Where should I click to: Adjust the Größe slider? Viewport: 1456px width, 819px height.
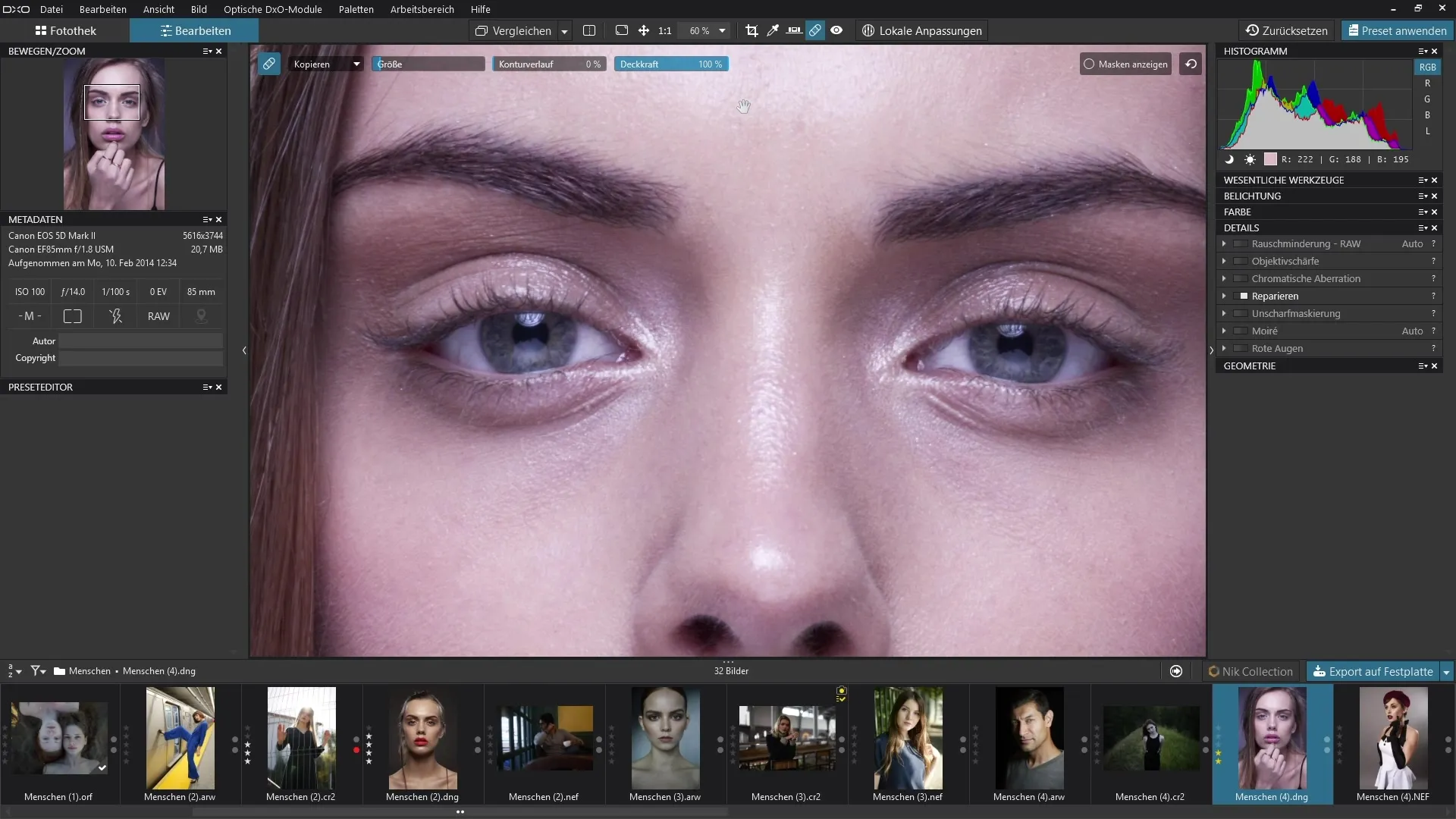428,64
